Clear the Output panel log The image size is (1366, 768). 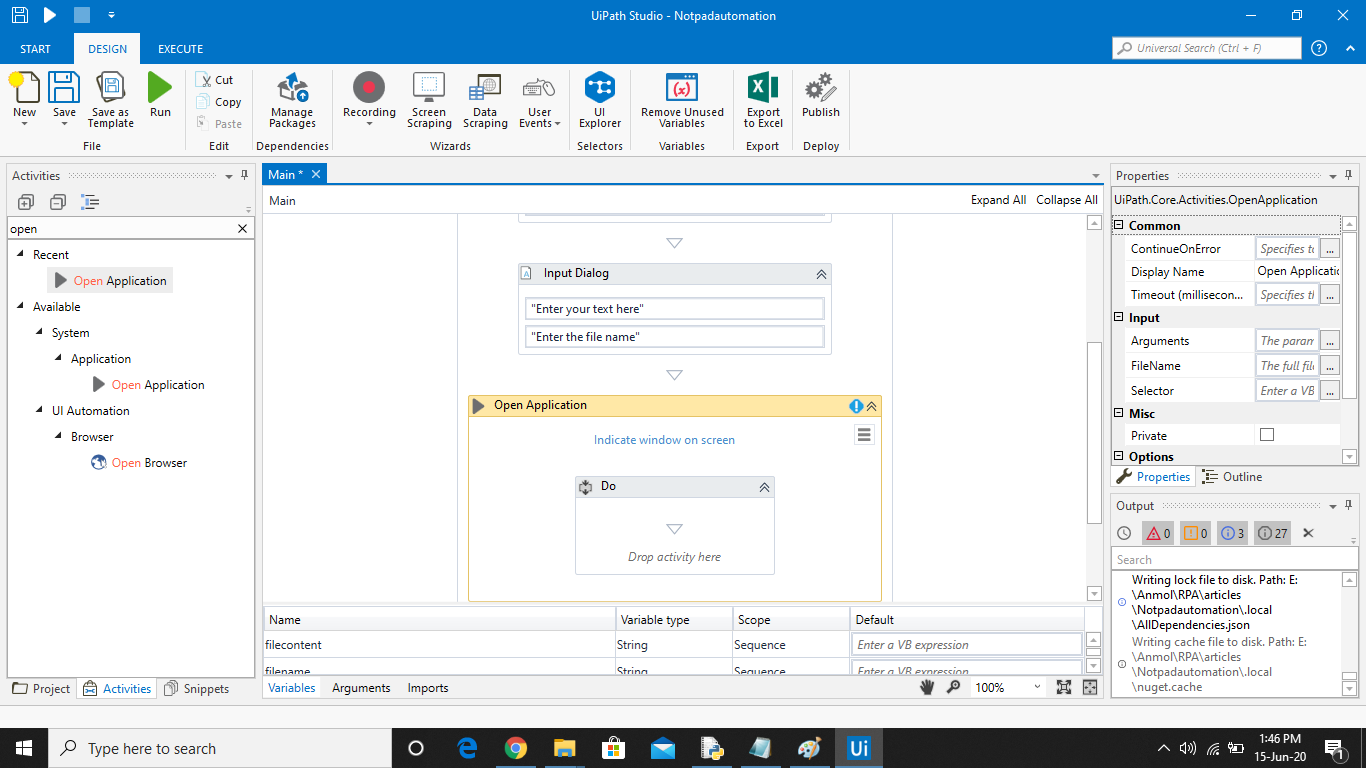coord(1308,533)
